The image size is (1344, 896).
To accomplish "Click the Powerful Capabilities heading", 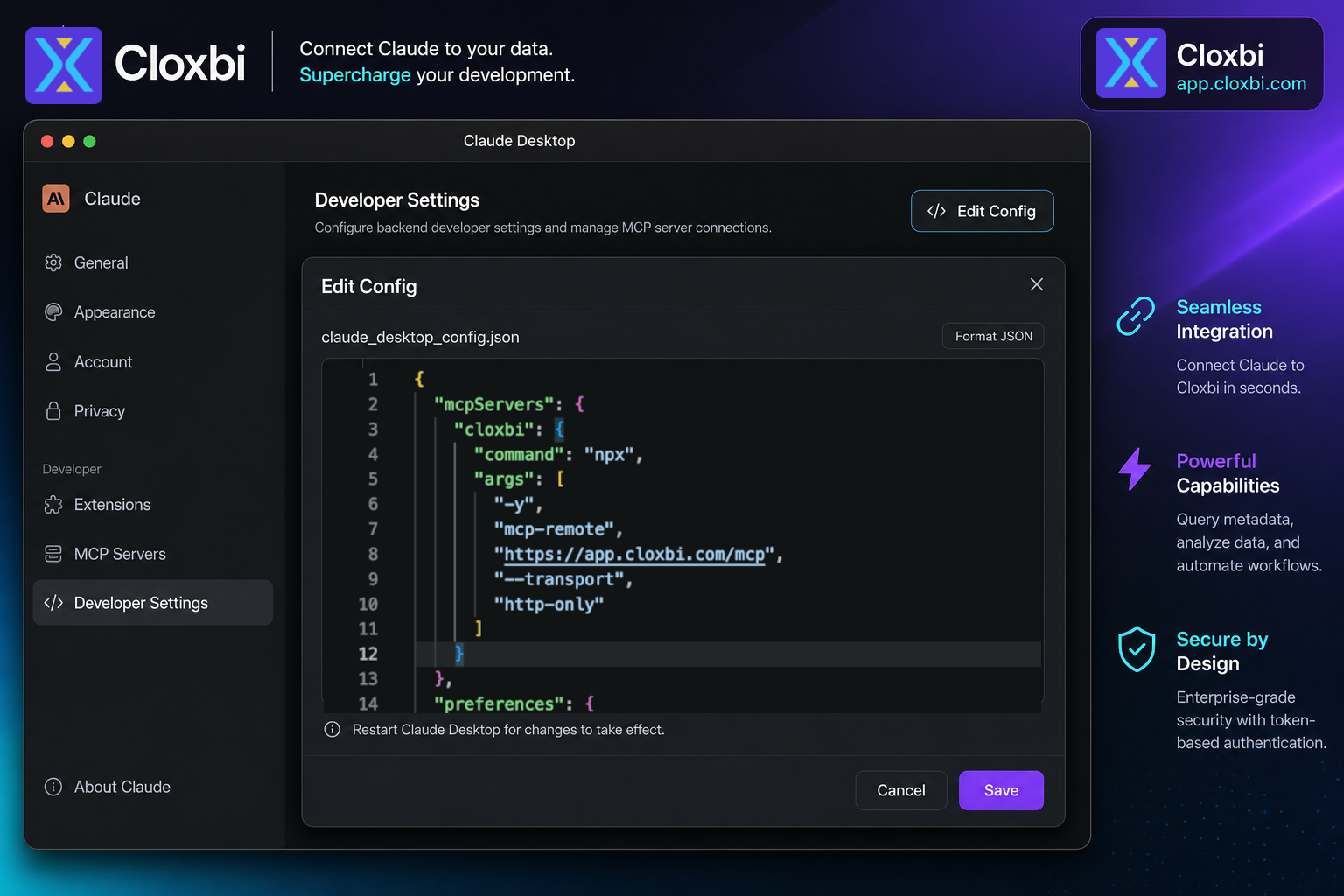I will tap(1228, 473).
